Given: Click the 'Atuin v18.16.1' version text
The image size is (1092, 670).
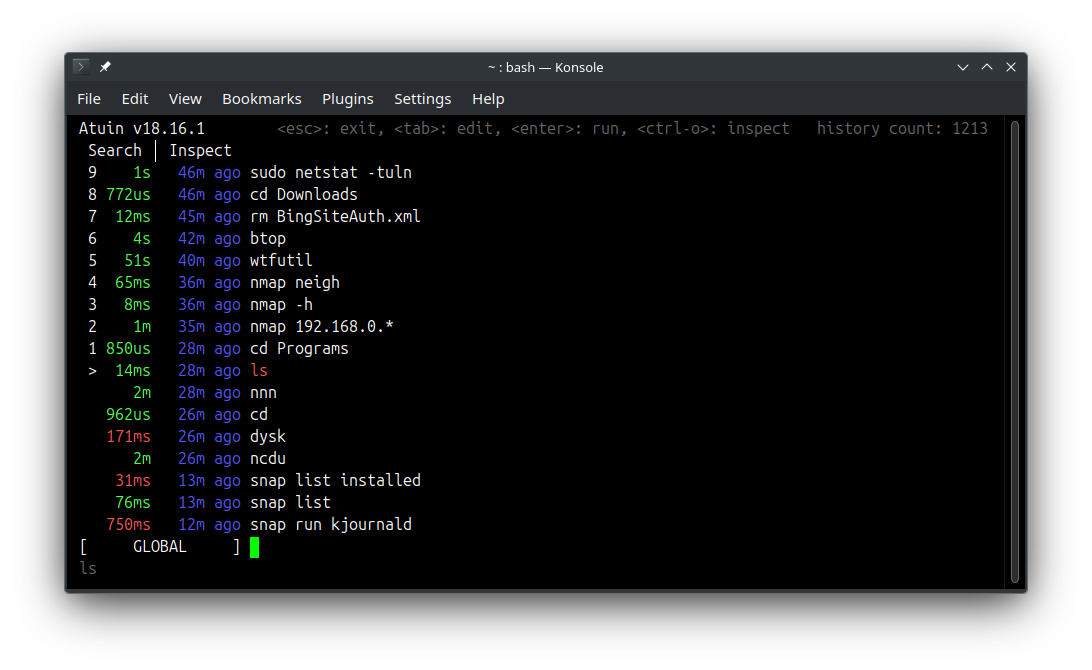Looking at the screenshot, I should pos(141,129).
